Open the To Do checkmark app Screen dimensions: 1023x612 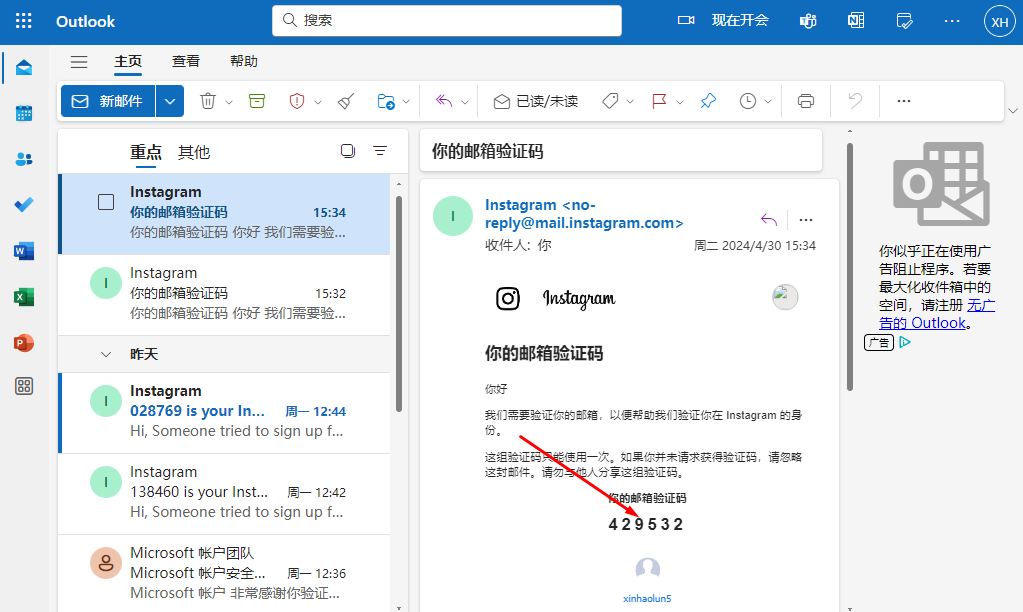pos(24,205)
